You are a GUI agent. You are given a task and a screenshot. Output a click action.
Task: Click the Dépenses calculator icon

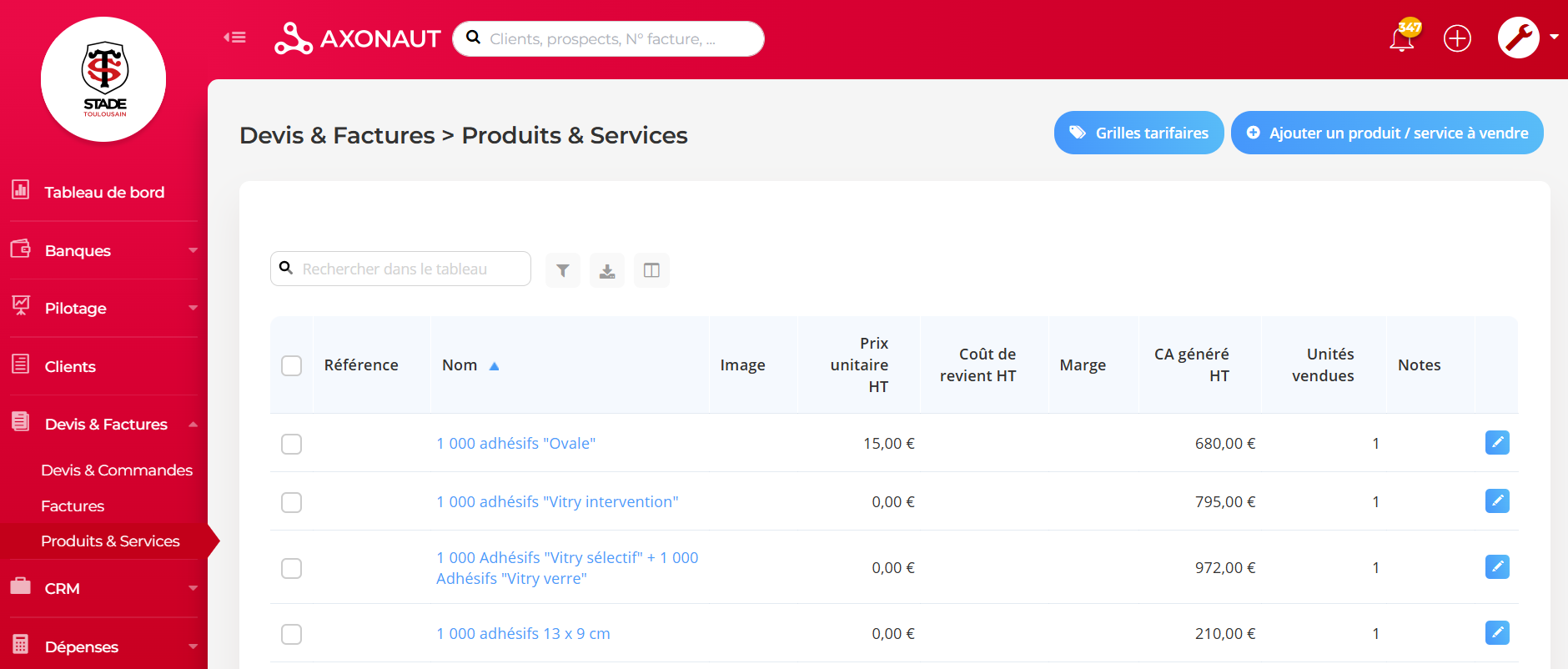[21, 644]
